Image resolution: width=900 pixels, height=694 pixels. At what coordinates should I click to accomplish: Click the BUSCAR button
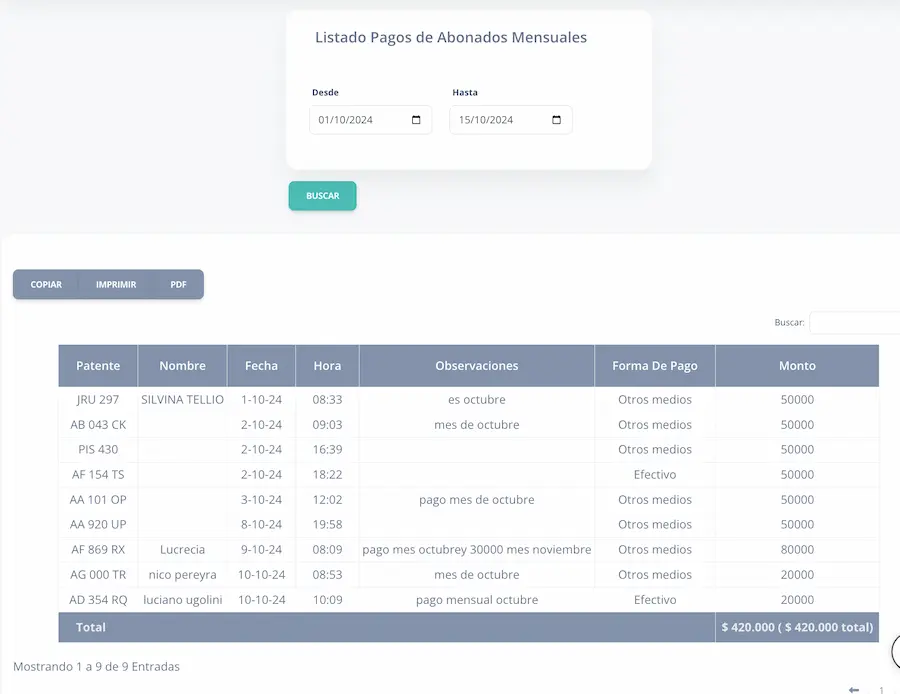(322, 196)
